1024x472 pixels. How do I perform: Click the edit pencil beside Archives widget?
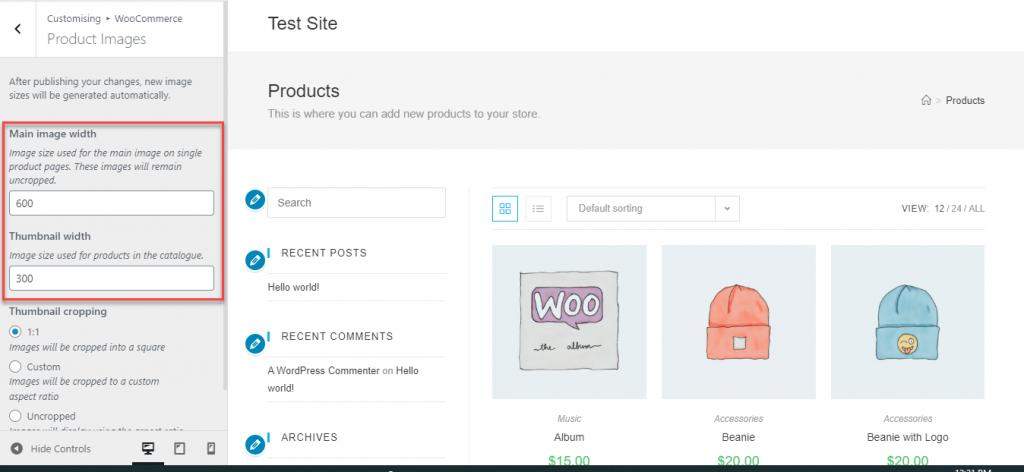click(x=255, y=445)
